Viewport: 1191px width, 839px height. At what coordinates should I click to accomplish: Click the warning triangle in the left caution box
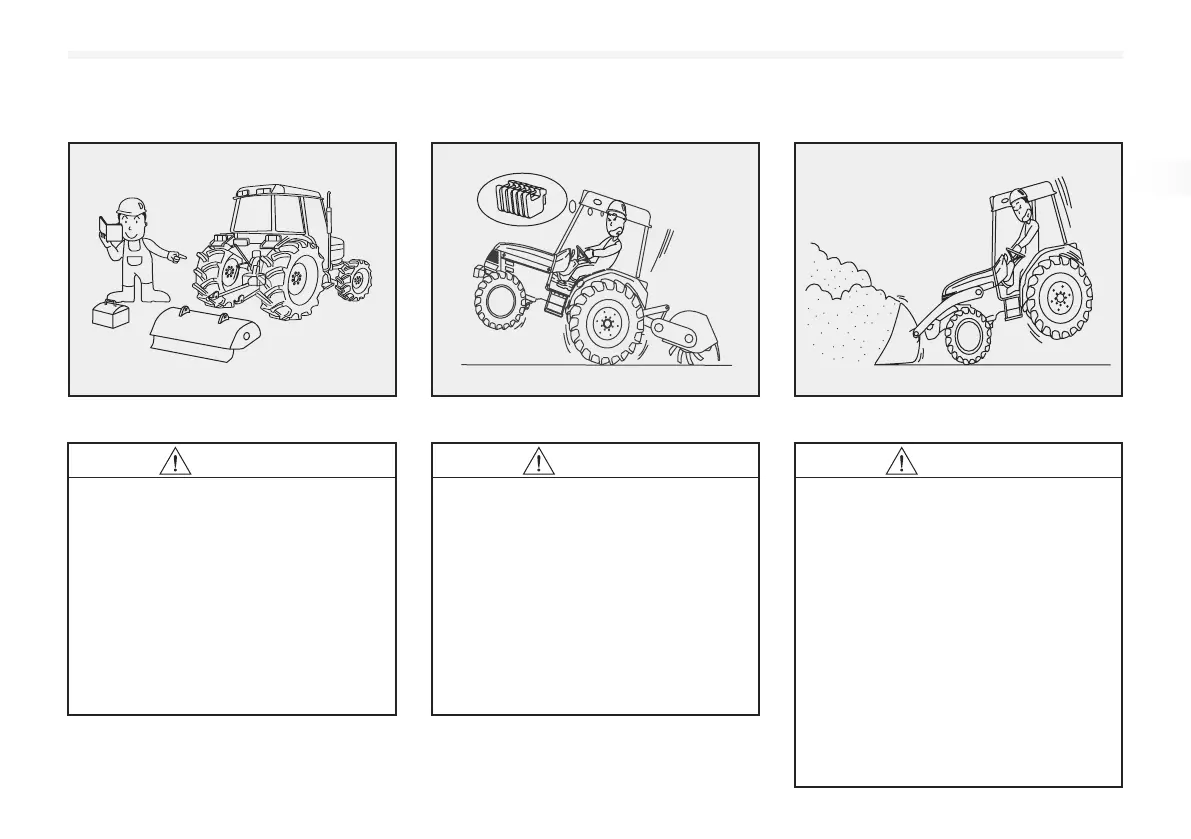point(175,462)
